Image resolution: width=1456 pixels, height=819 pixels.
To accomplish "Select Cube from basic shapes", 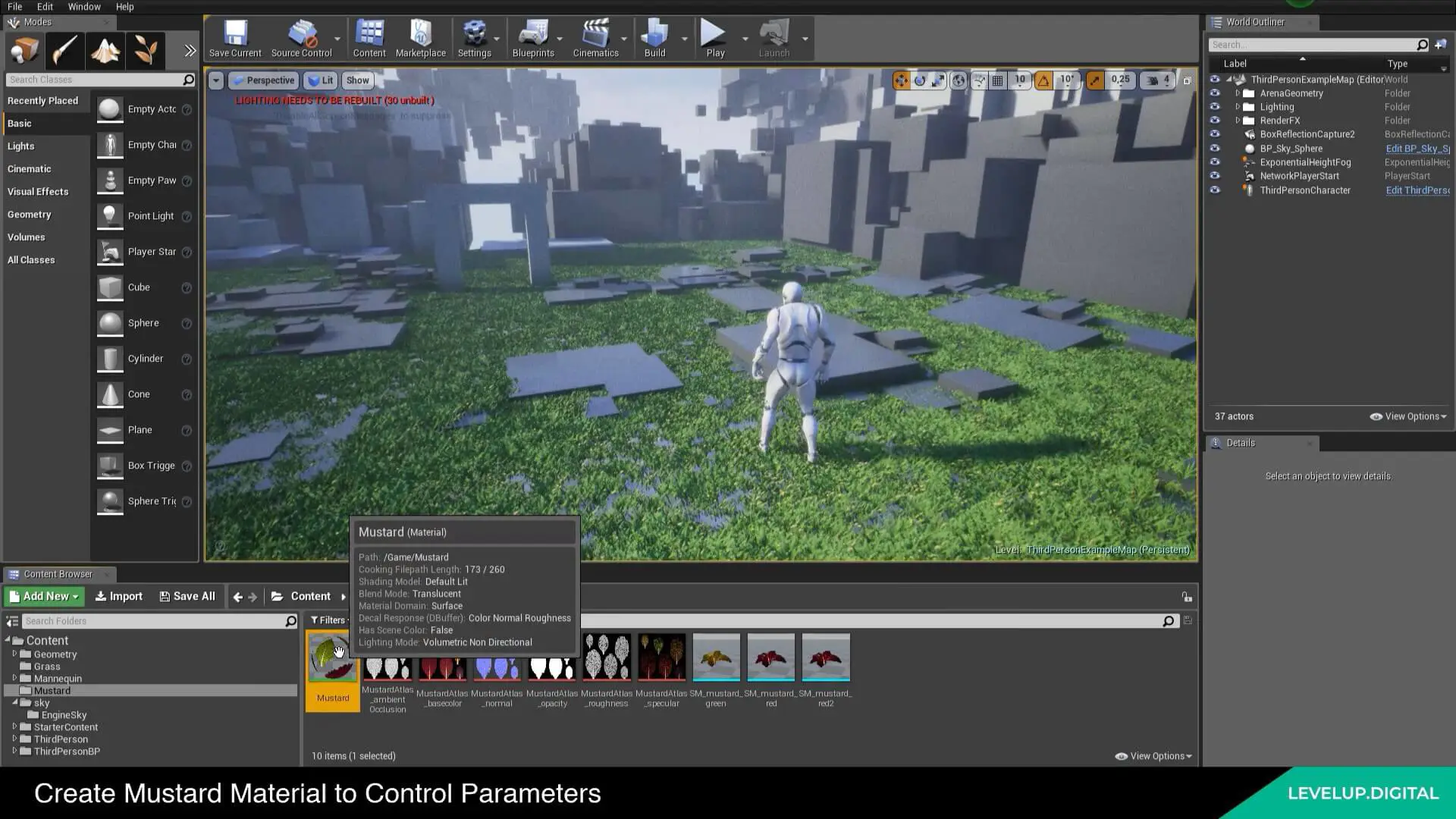I will tap(144, 287).
